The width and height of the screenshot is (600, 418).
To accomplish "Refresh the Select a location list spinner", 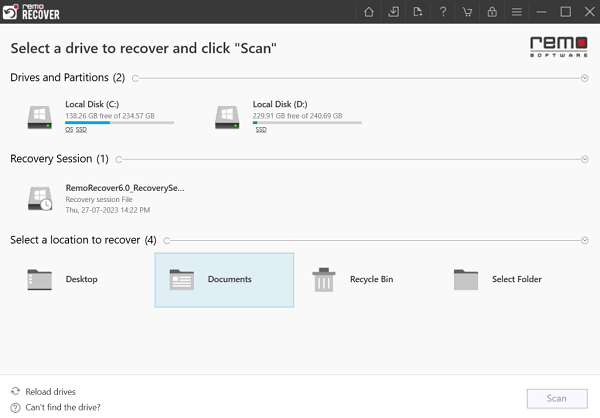I will click(x=166, y=240).
